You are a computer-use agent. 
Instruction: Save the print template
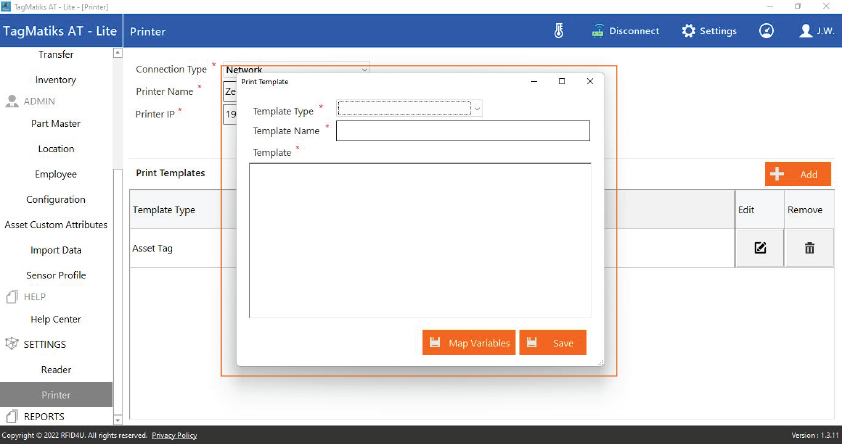click(x=552, y=343)
